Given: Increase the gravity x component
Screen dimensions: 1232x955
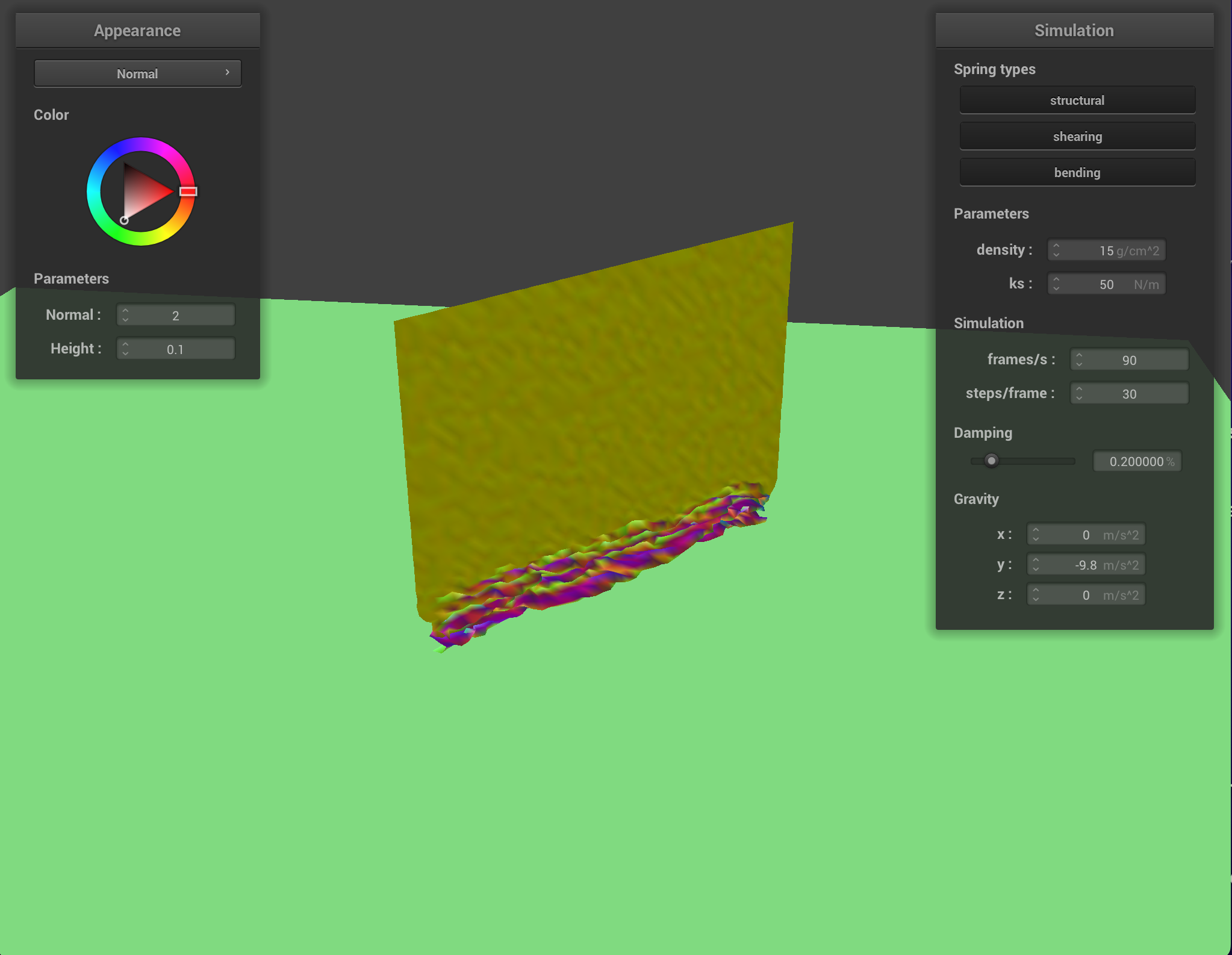Looking at the screenshot, I should 1036,530.
